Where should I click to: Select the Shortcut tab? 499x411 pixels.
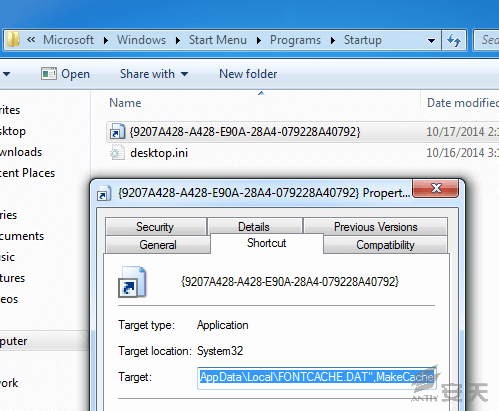point(267,243)
